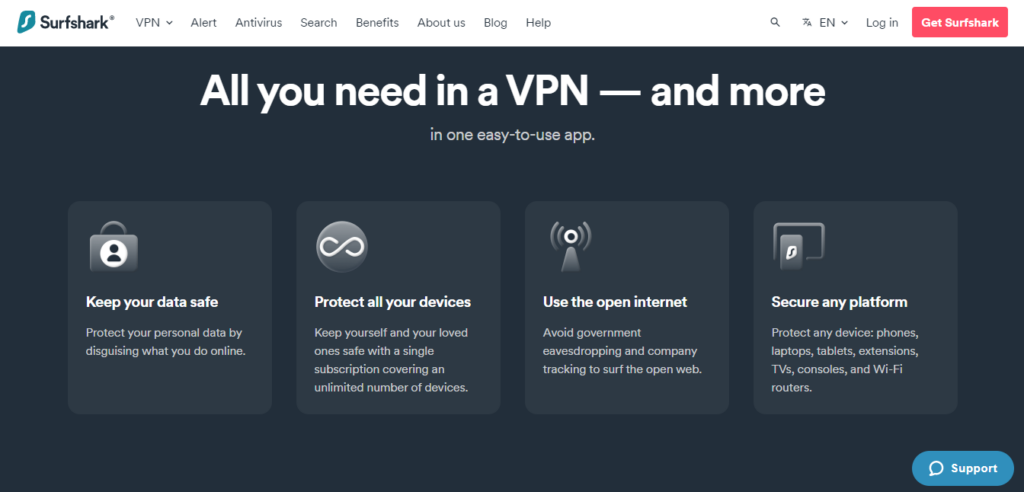
Task: Click the devices platform icon
Action: click(x=799, y=246)
